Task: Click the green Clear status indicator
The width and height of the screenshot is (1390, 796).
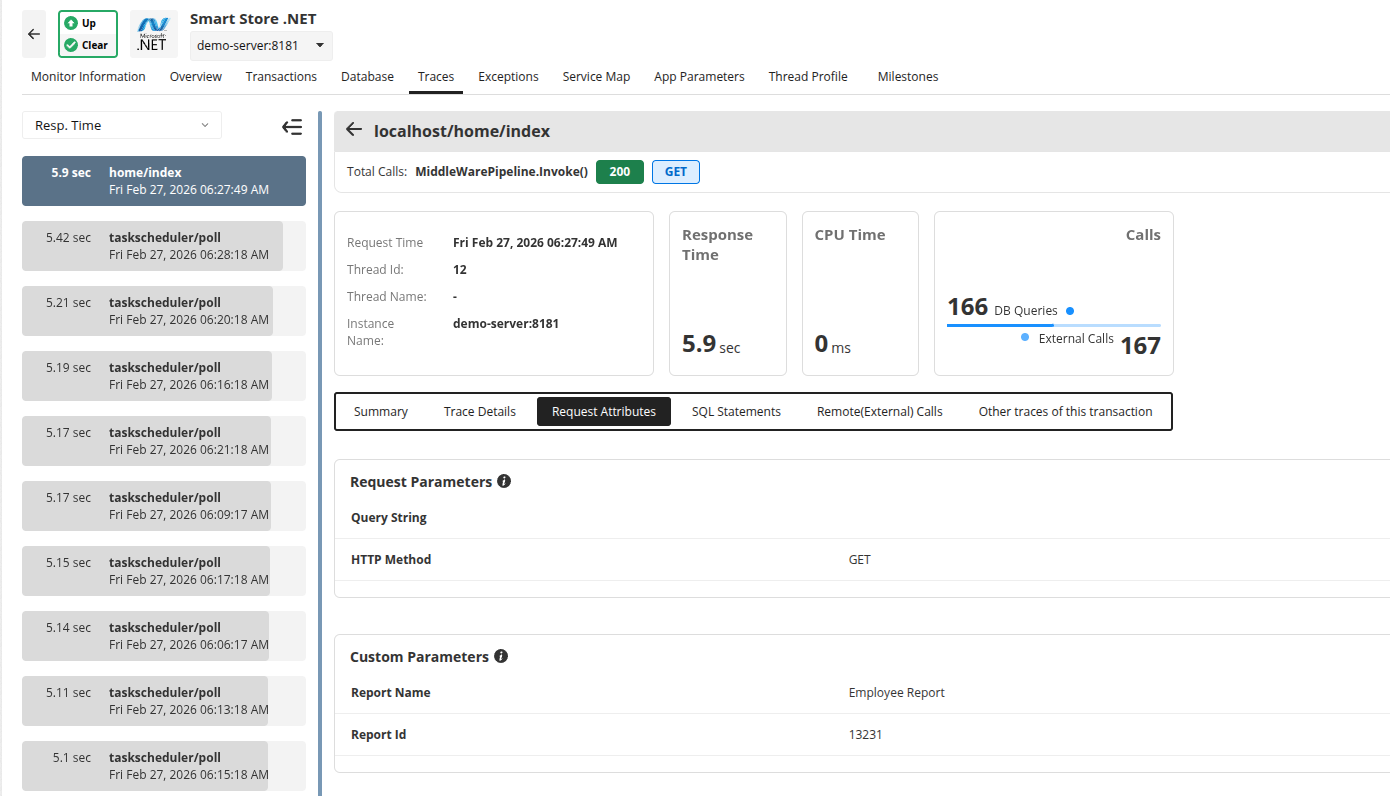Action: (86, 45)
